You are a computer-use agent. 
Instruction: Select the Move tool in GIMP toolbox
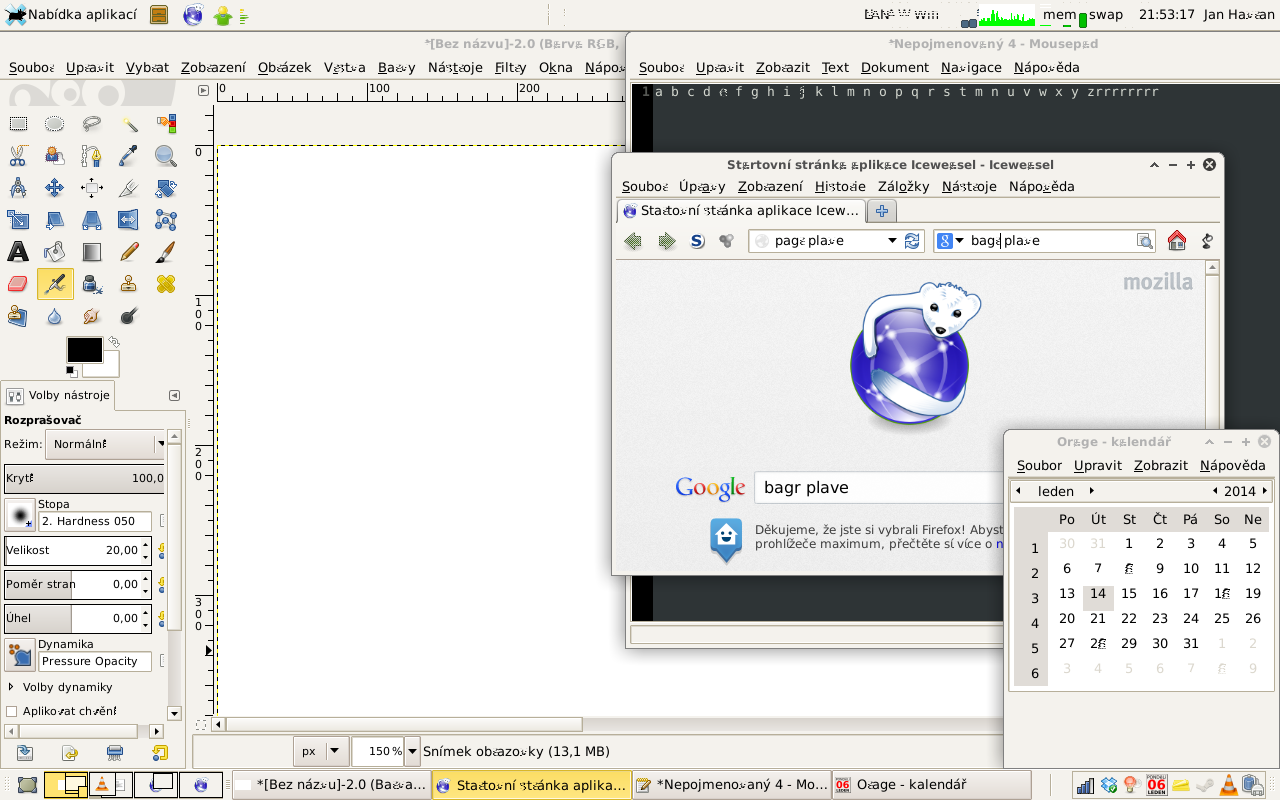point(55,187)
